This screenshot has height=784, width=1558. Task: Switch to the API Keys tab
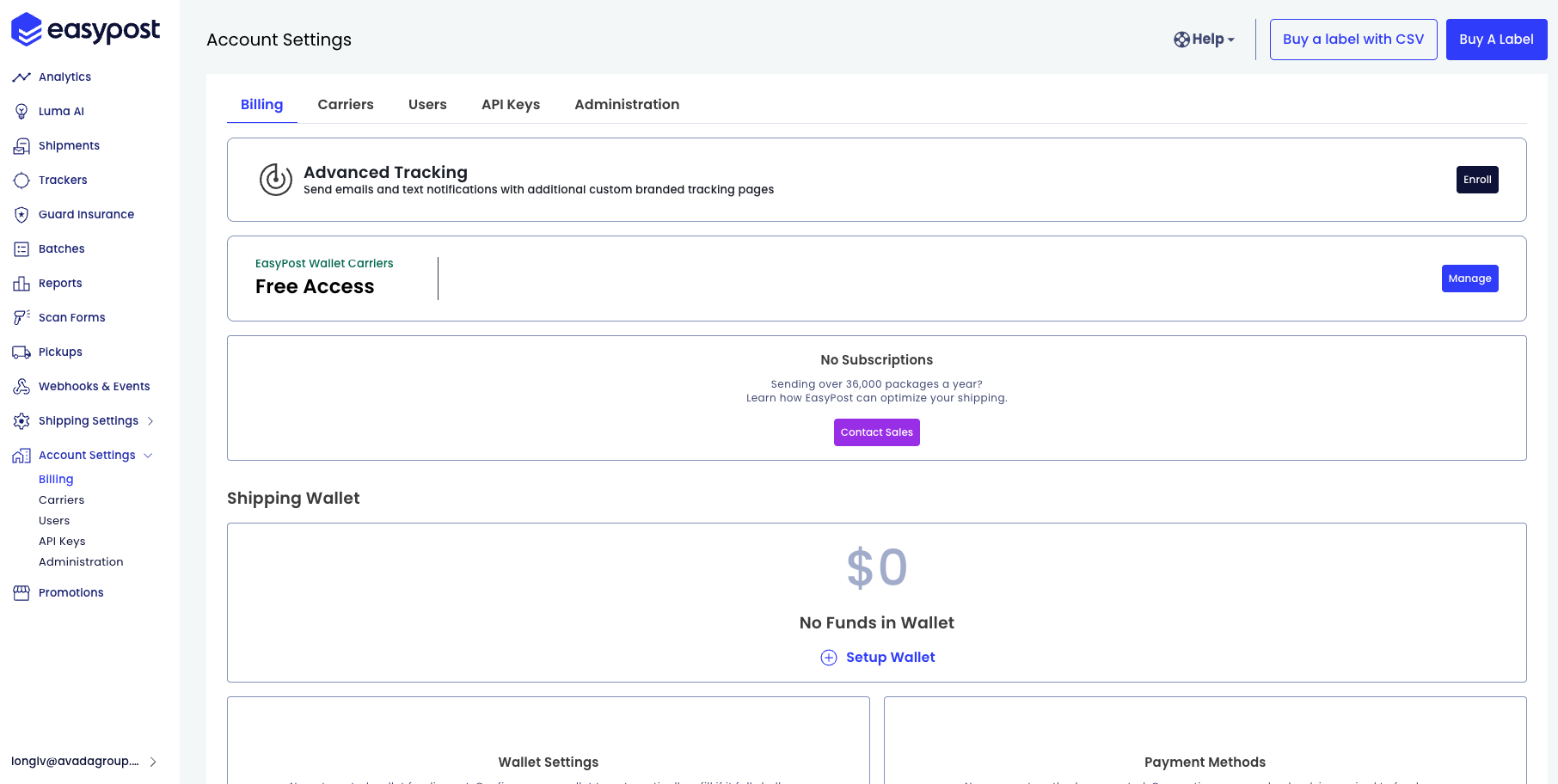(511, 104)
